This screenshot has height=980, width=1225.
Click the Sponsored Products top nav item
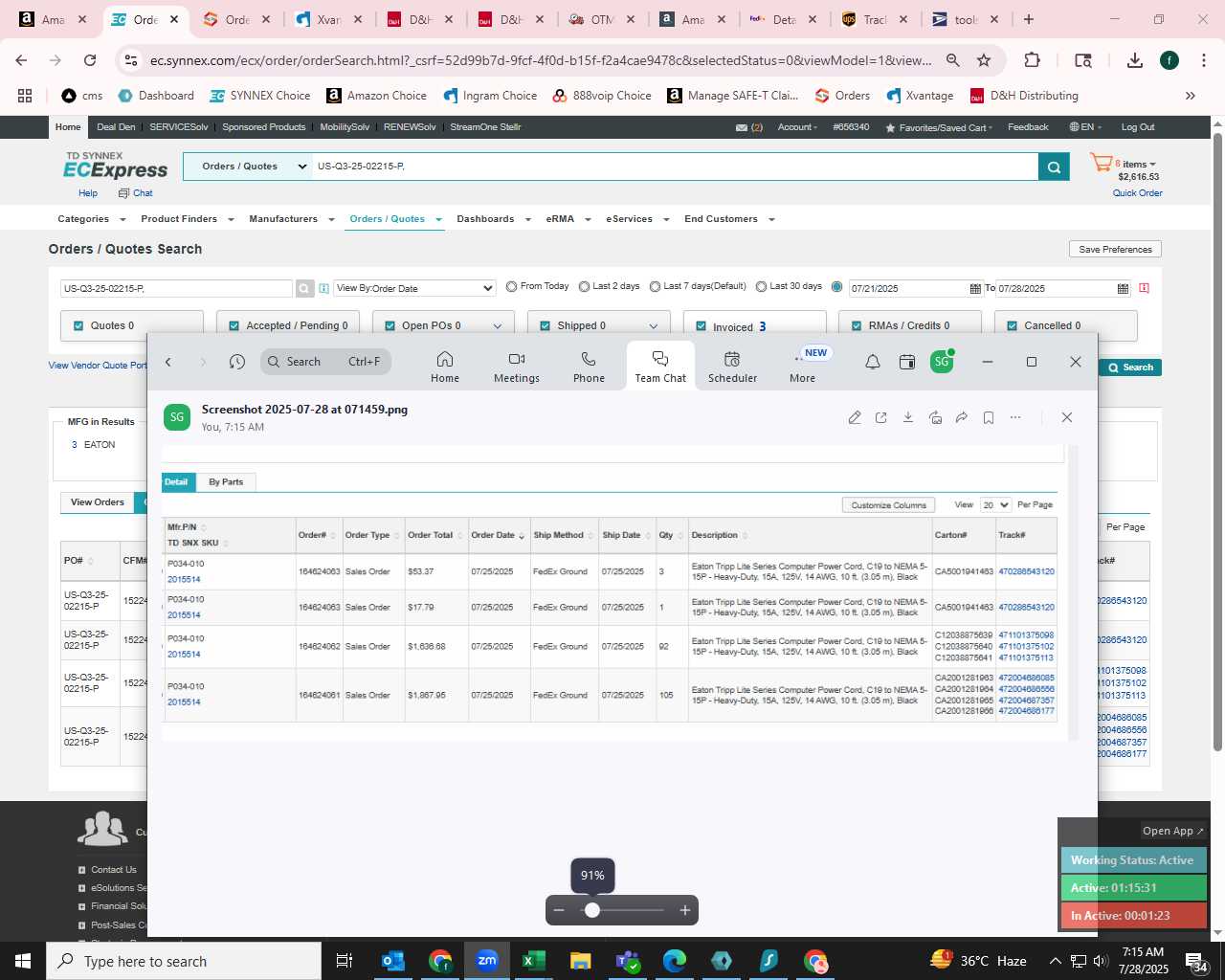[264, 127]
